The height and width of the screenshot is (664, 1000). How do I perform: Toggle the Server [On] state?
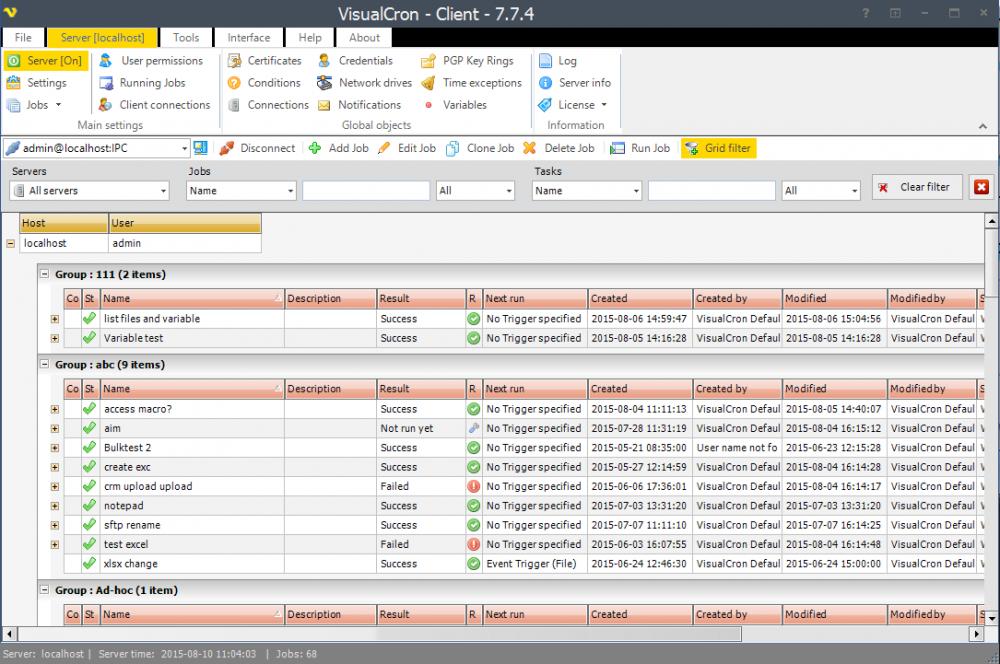[46, 60]
